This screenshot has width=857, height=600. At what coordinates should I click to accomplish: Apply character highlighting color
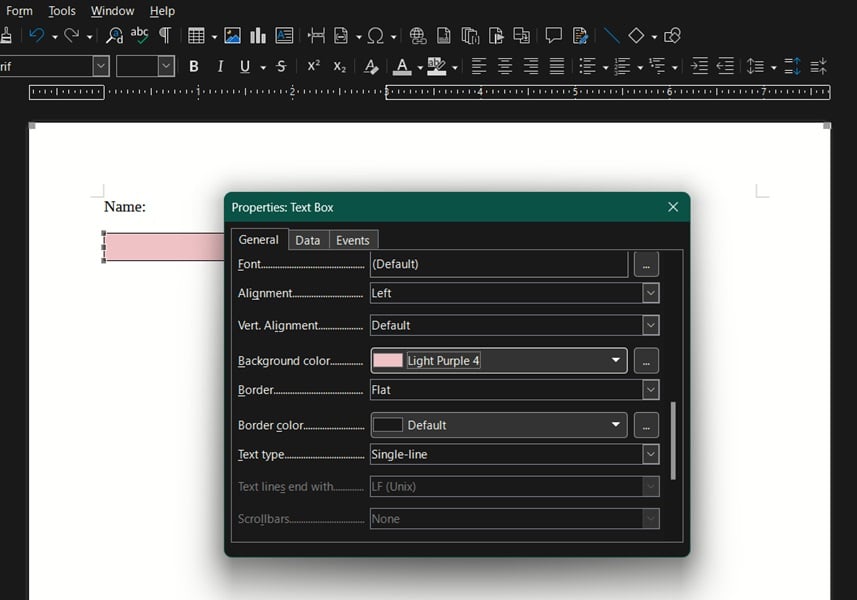pyautogui.click(x=436, y=67)
